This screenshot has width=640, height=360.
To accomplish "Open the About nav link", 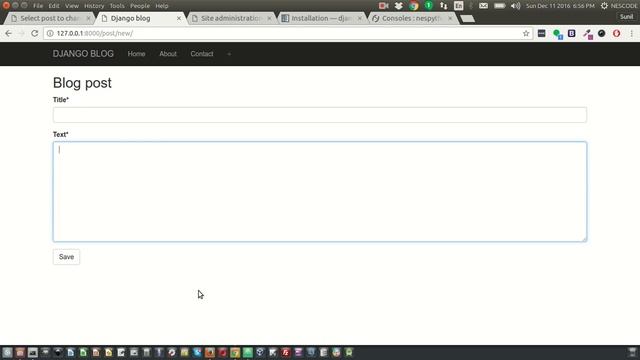I will click(x=168, y=54).
